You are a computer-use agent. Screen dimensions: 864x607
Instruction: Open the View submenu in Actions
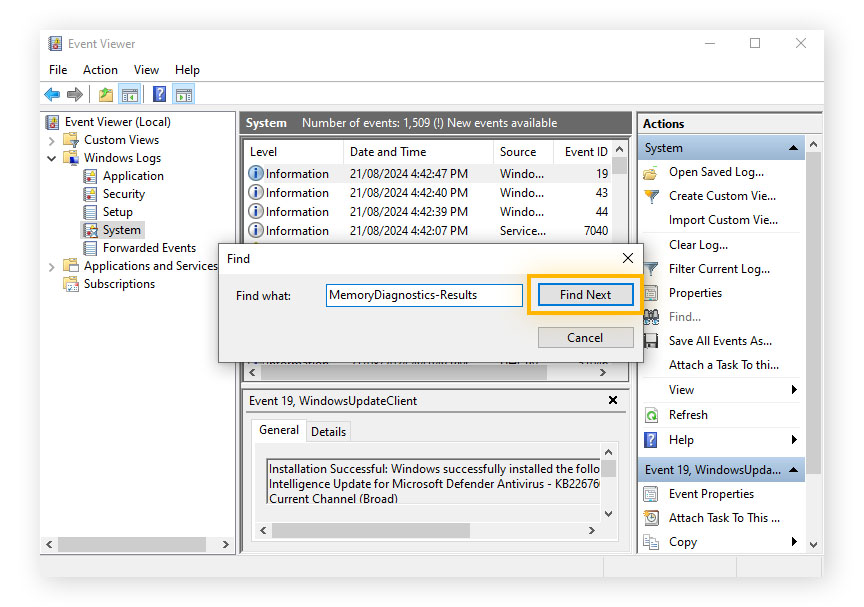(x=680, y=390)
